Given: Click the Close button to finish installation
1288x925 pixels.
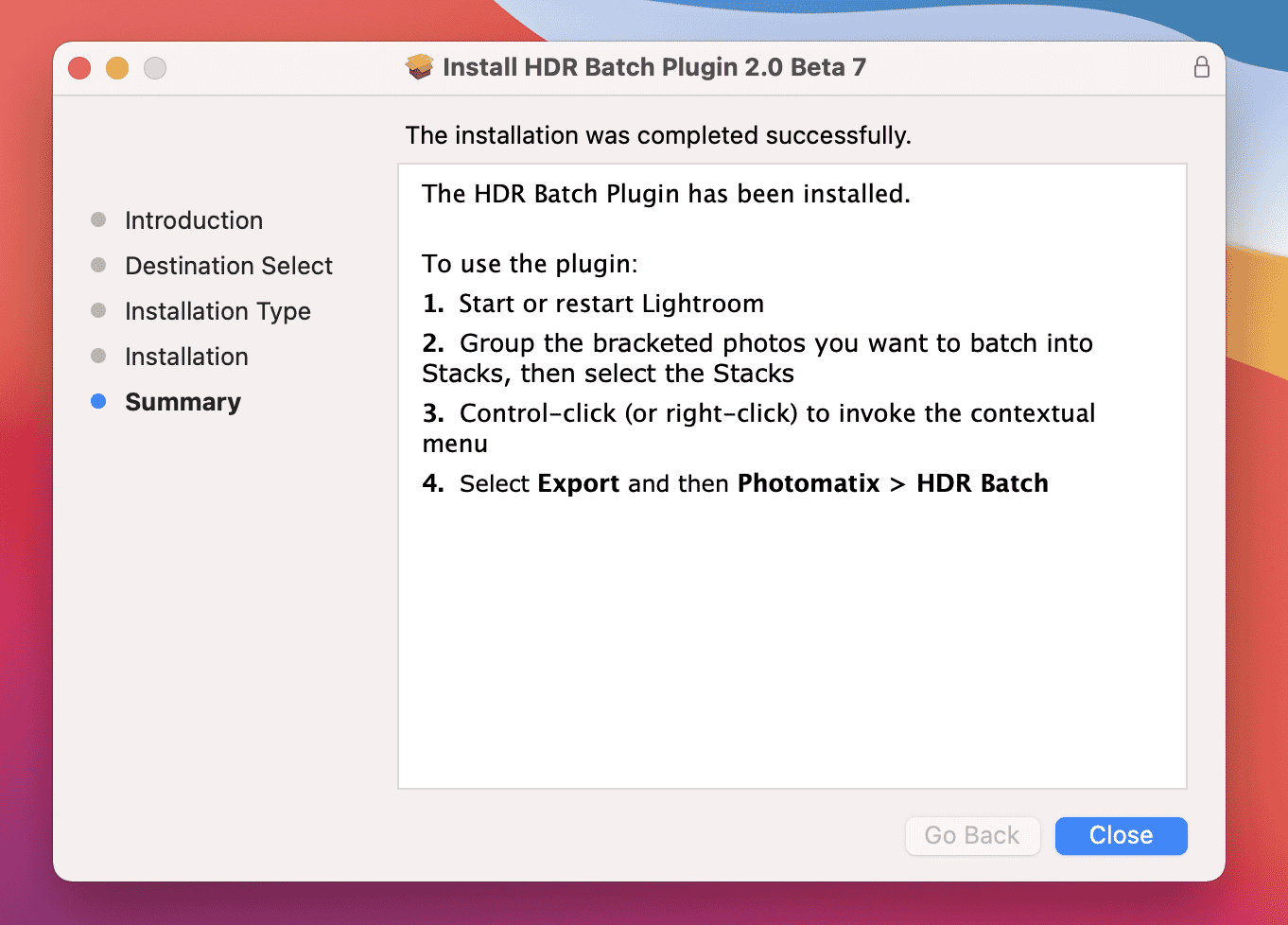Looking at the screenshot, I should tap(1121, 835).
